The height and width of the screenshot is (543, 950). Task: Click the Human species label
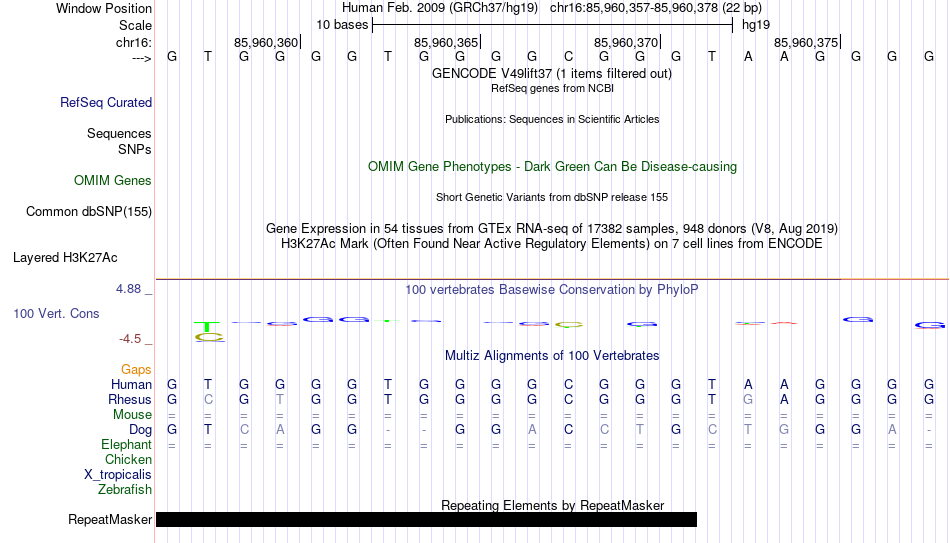(x=131, y=384)
